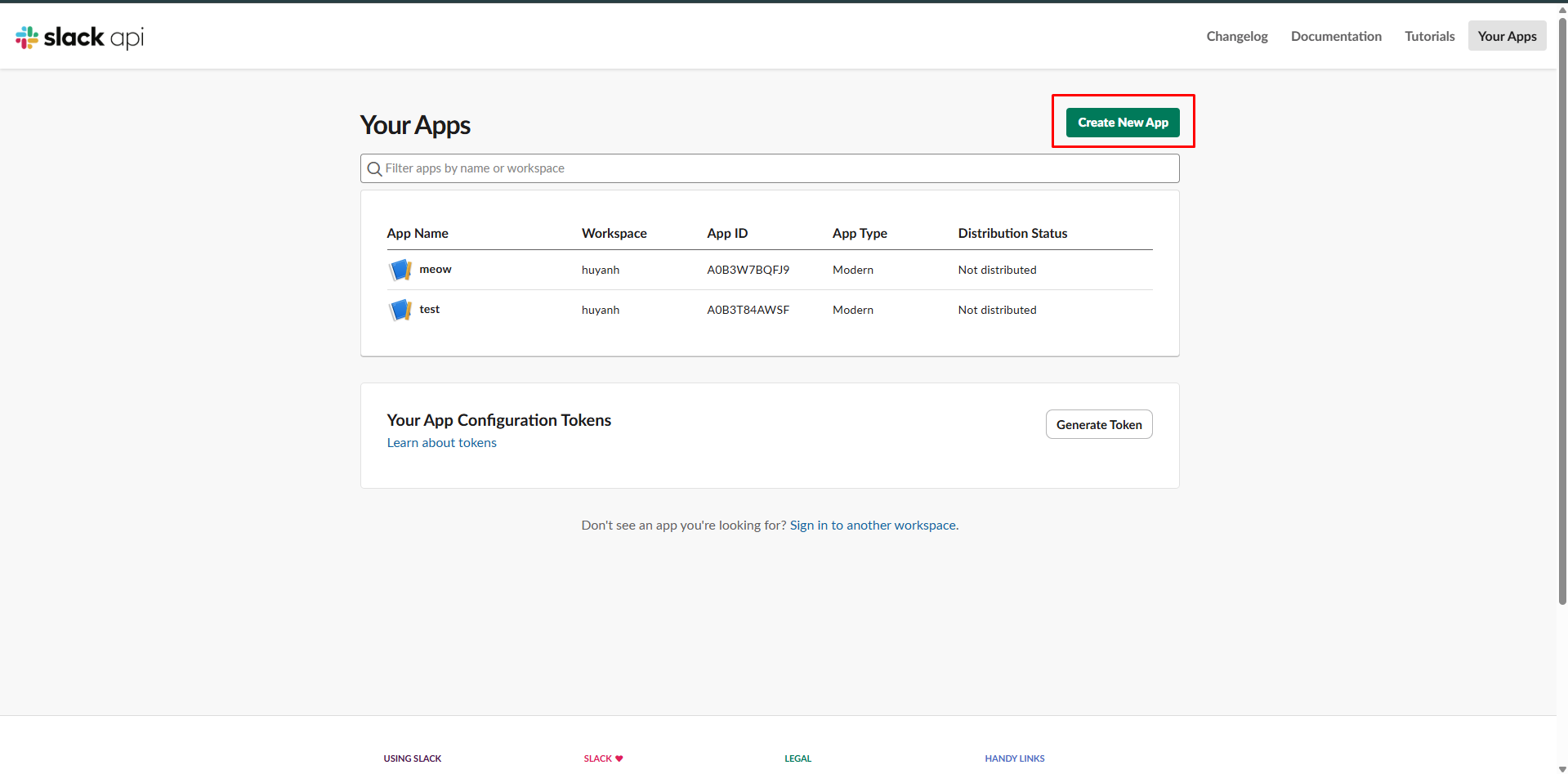Click the LEGAL footer heading
This screenshot has height=774, width=1568.
(798, 758)
